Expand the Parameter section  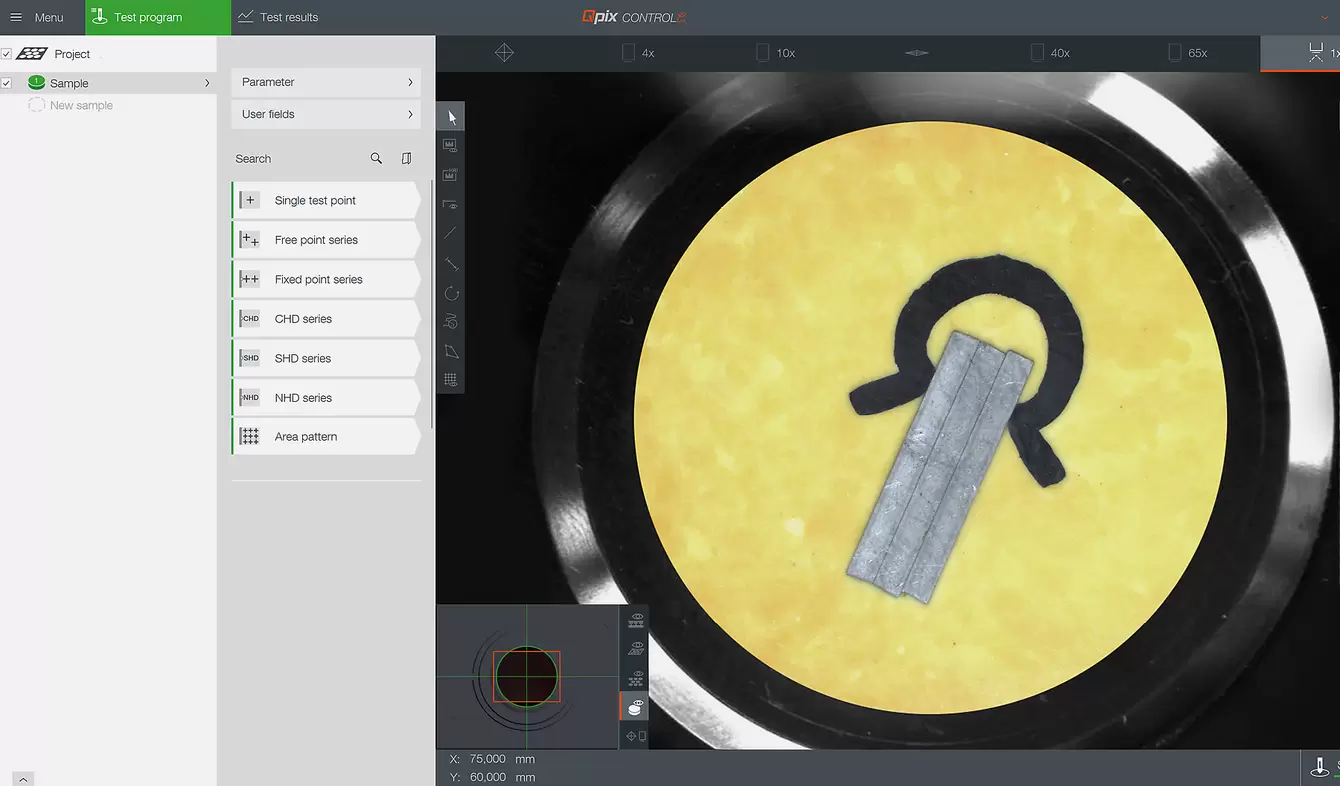pos(326,82)
